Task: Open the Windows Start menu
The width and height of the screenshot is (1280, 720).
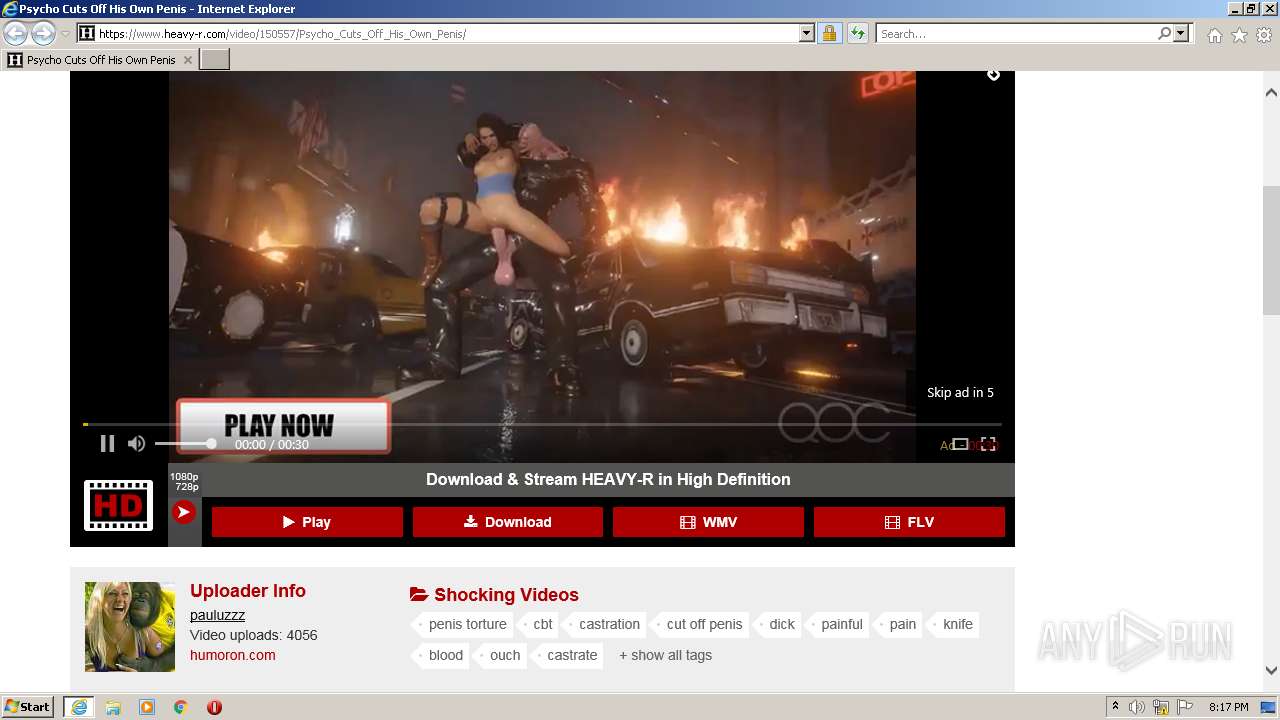Action: click(x=28, y=707)
